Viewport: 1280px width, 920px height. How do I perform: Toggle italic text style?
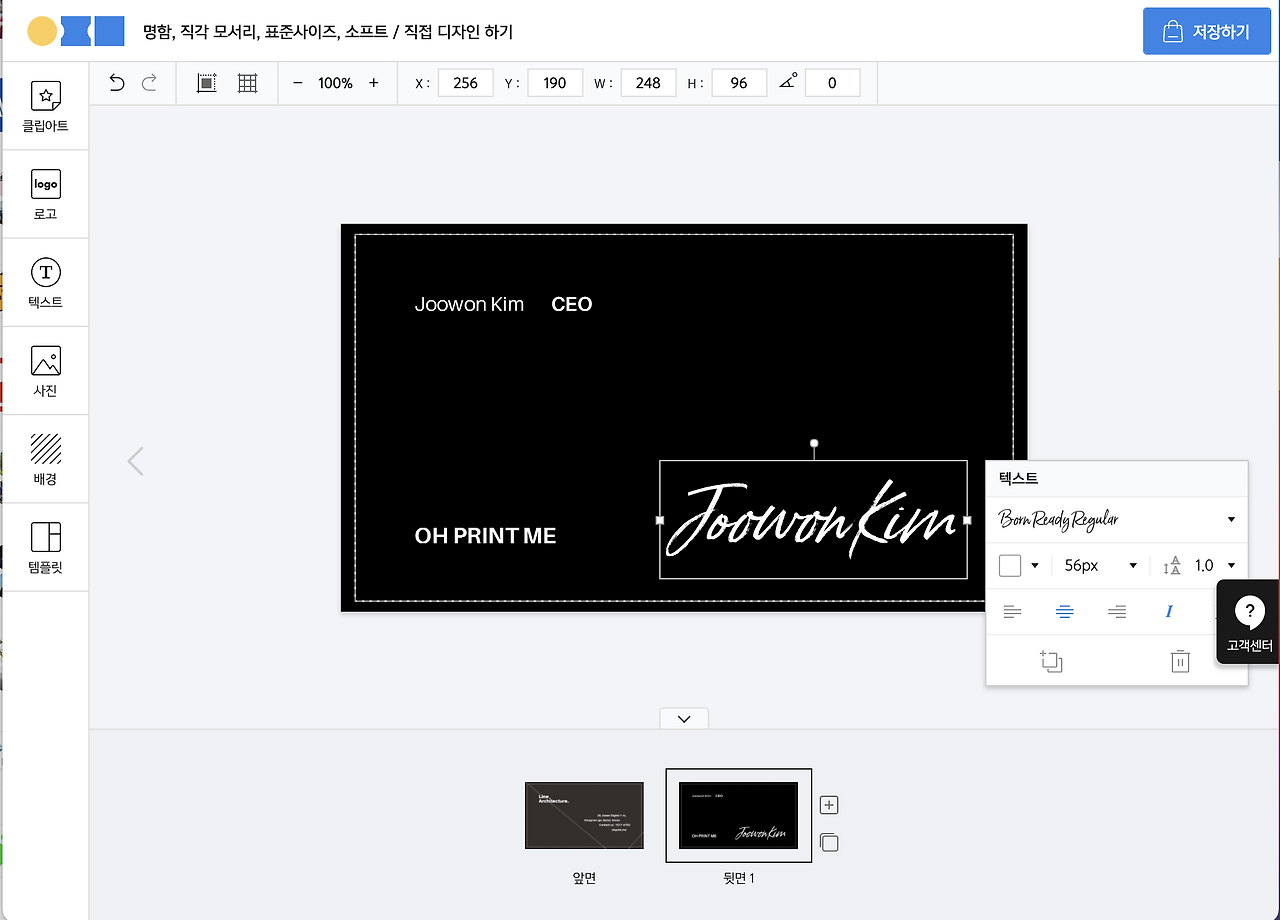1169,612
